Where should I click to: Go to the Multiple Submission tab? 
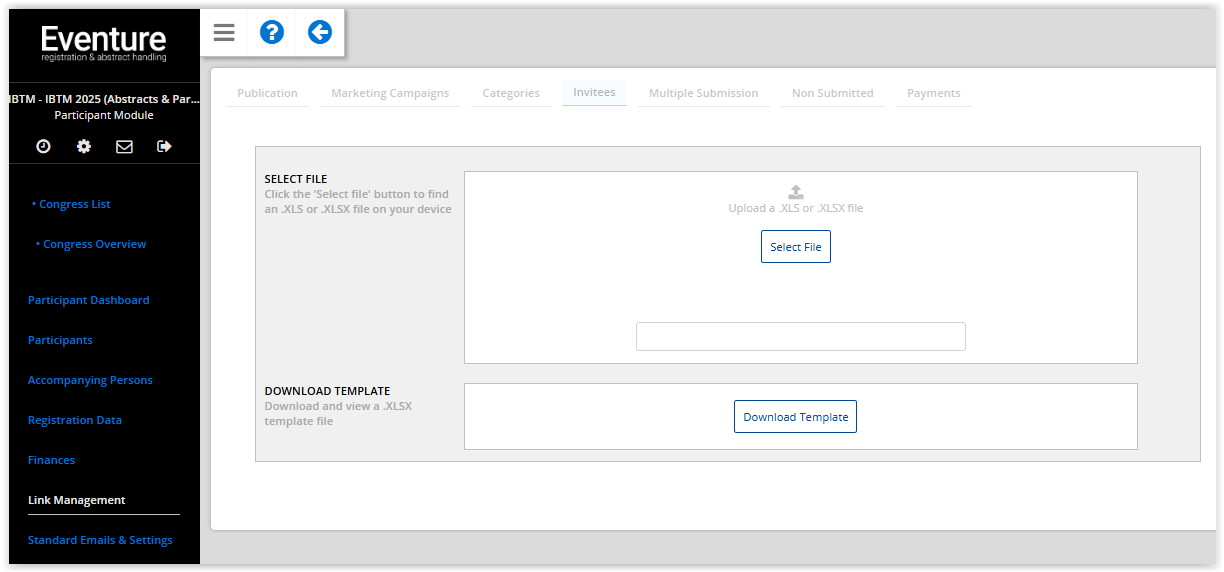point(703,93)
